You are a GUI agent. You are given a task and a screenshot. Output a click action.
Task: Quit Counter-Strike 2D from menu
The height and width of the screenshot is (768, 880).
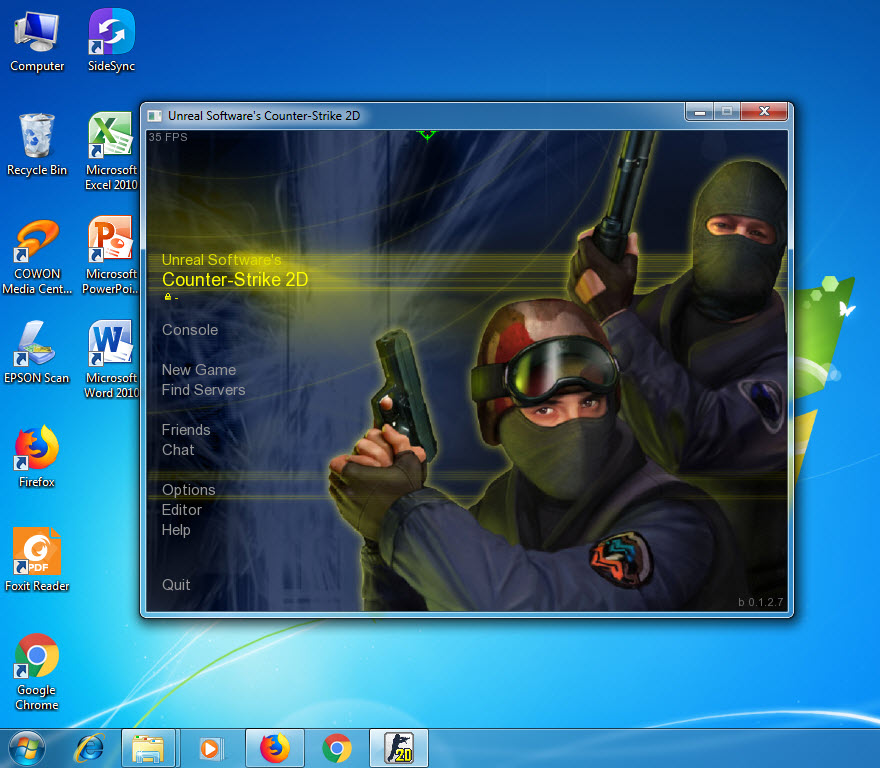176,584
